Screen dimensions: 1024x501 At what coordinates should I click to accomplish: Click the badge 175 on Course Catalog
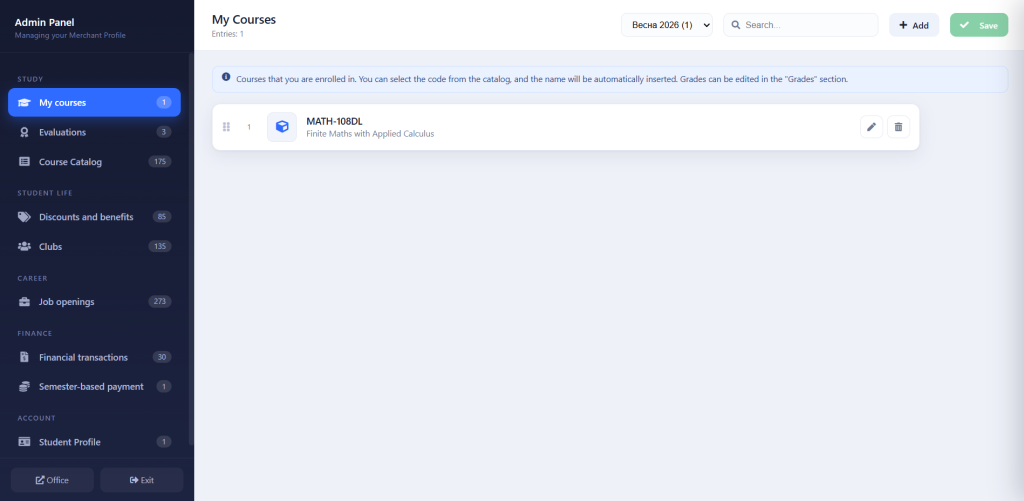point(160,161)
